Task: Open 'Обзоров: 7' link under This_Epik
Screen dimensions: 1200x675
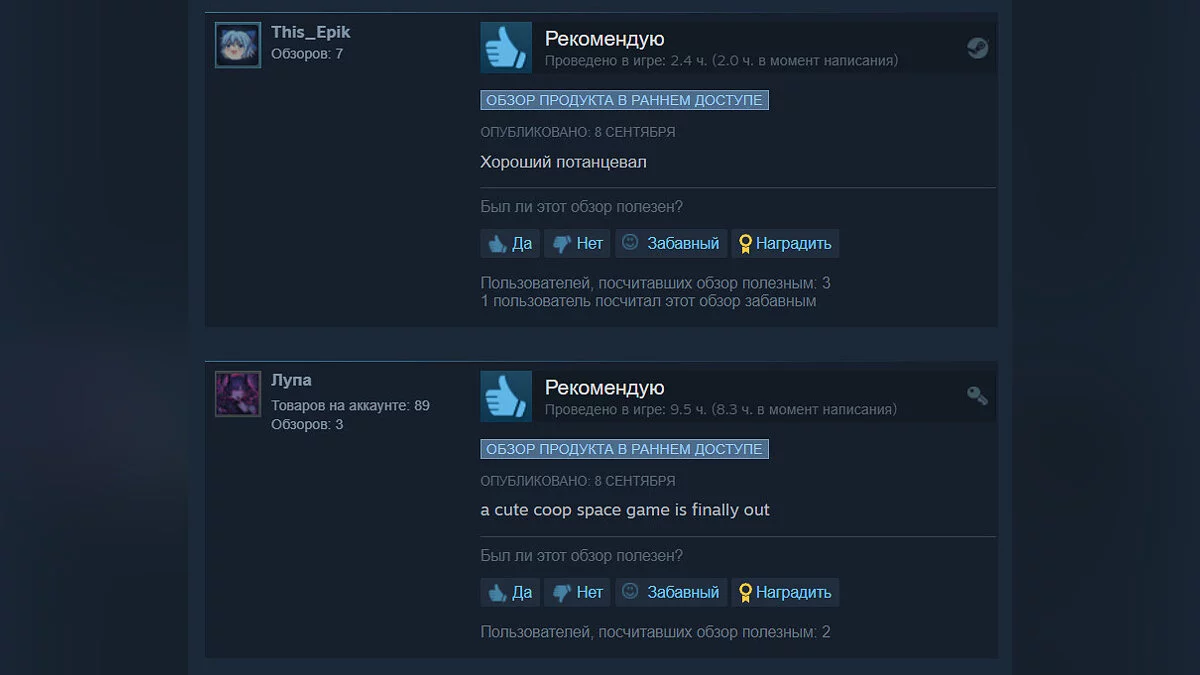Action: click(x=307, y=53)
